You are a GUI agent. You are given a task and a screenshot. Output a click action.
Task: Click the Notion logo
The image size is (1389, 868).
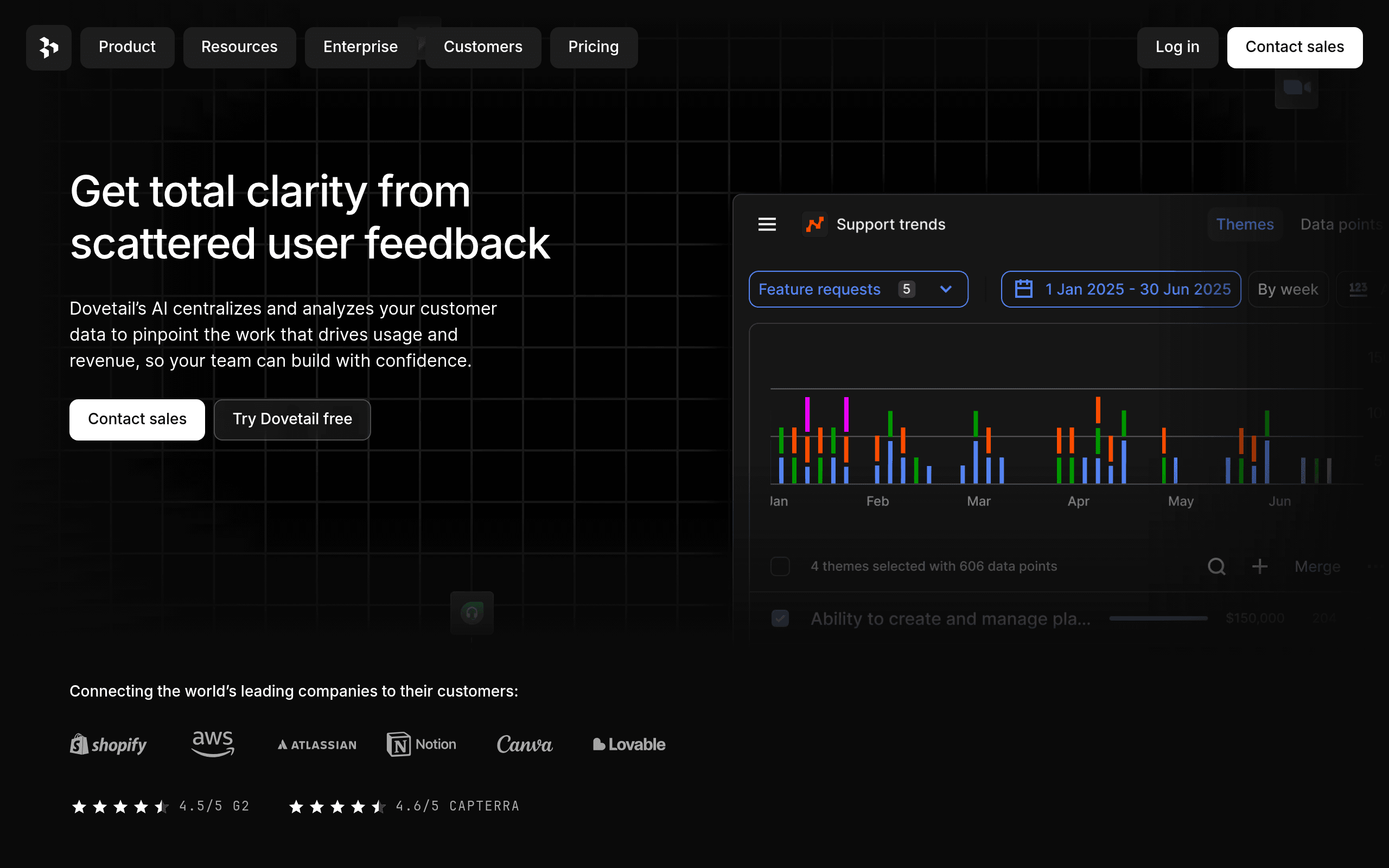coord(422,744)
